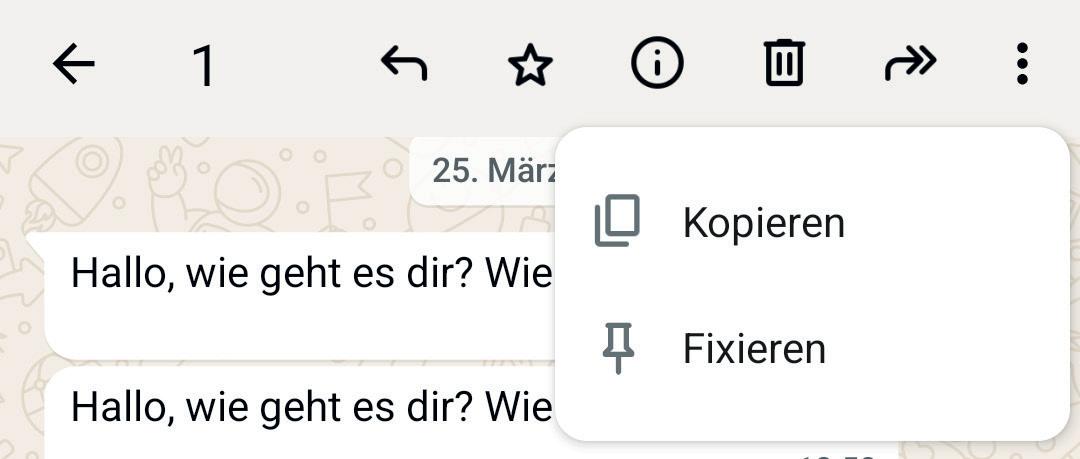The image size is (1080, 459).
Task: Click empty space below text in first bubble
Action: [x=300, y=330]
